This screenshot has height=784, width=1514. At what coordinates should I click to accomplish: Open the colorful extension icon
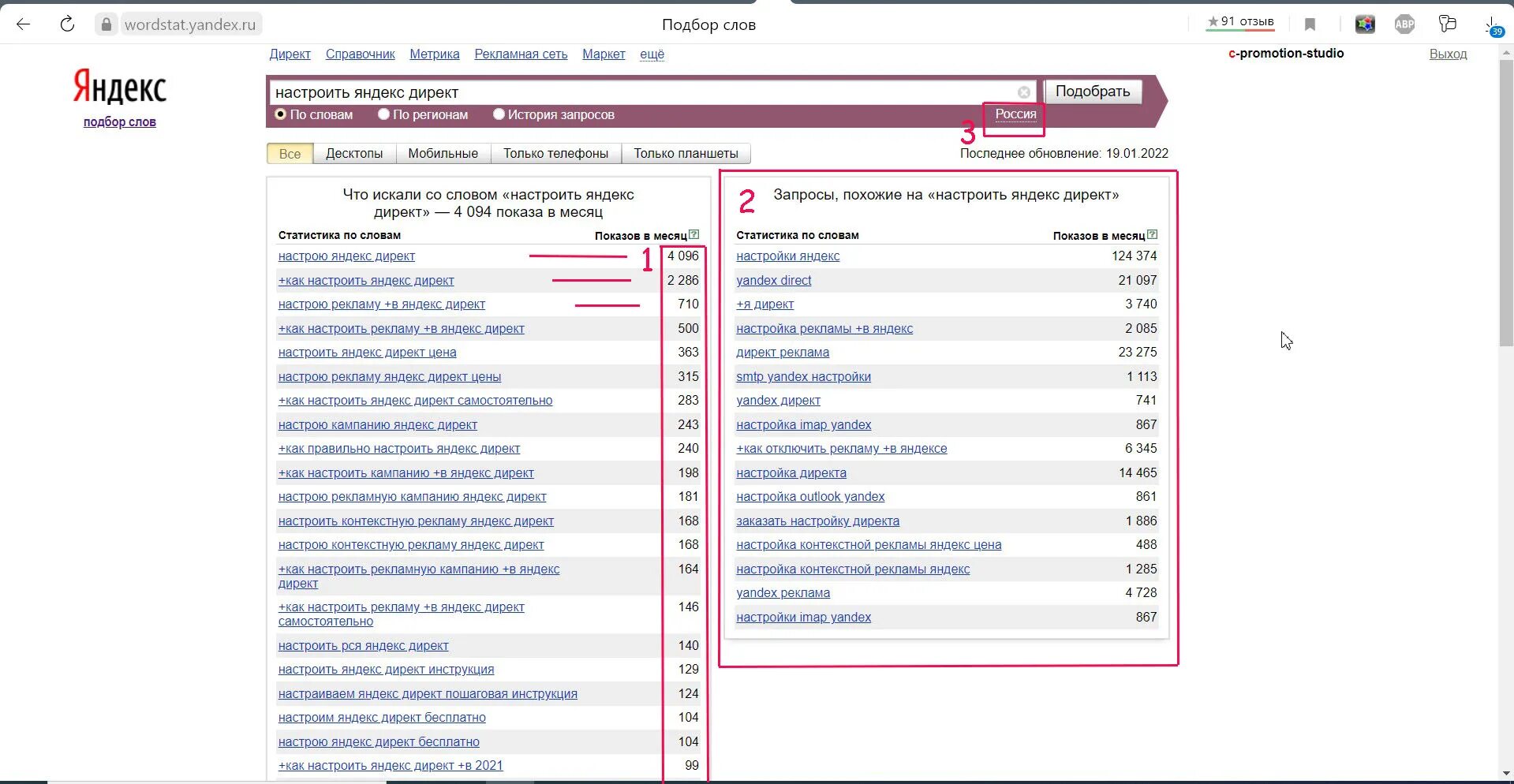1365,24
